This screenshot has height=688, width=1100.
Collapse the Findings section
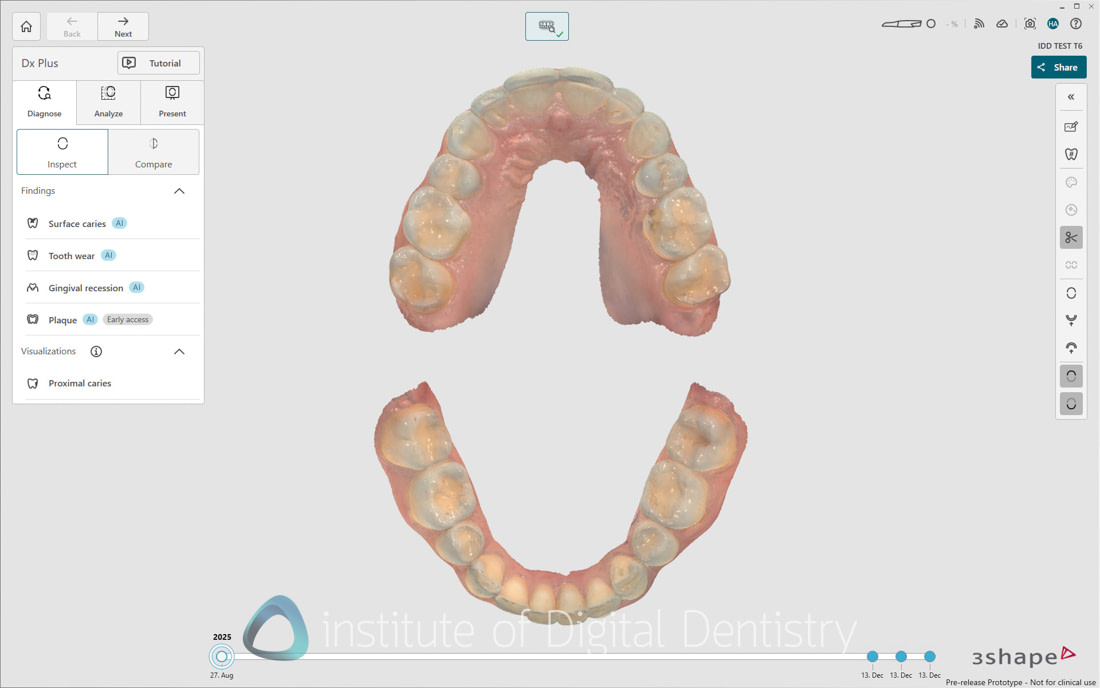180,190
